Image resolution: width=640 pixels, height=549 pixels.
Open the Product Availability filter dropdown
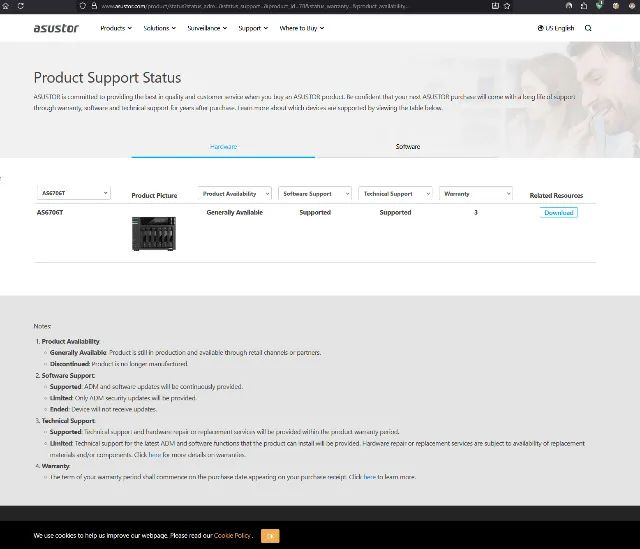tap(235, 194)
